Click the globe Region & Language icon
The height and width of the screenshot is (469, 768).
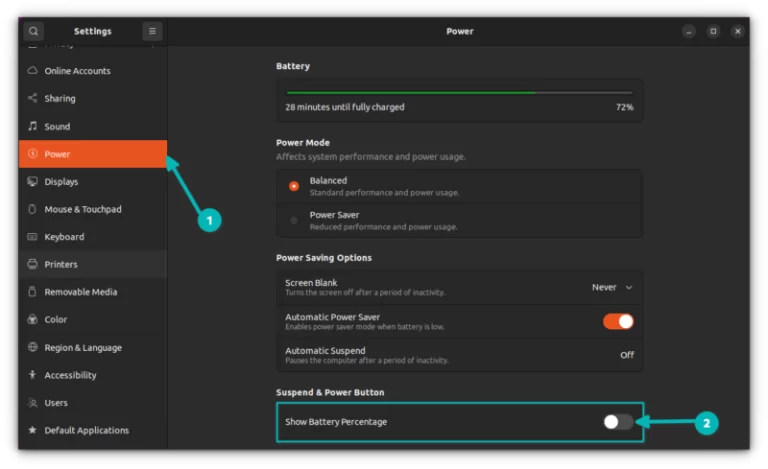coord(32,347)
